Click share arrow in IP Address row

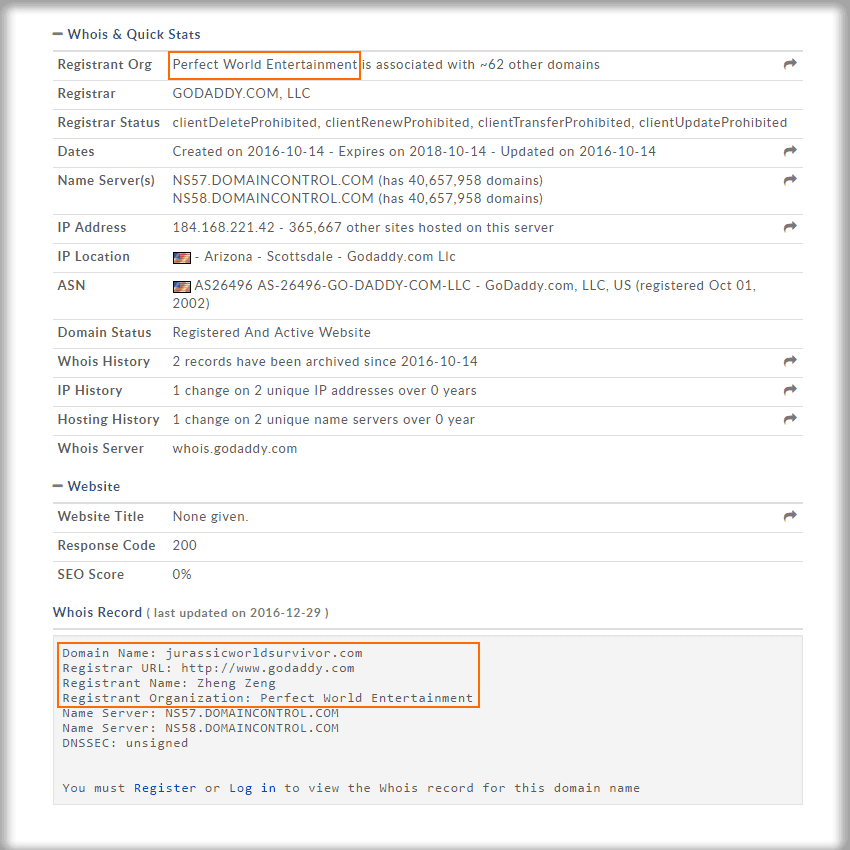click(790, 227)
